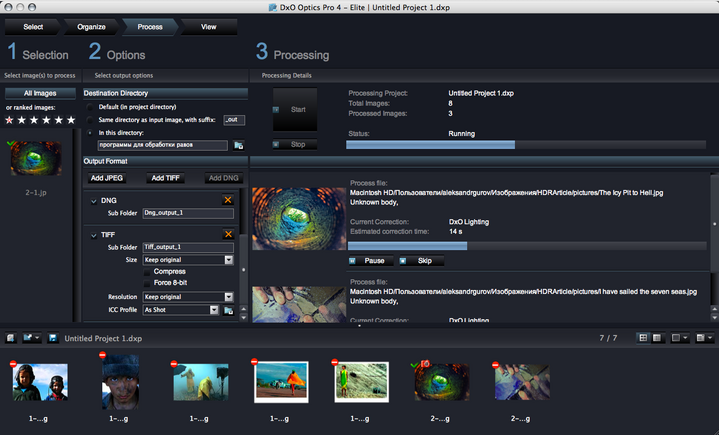
Task: Click the first red rank star
Action: pyautogui.click(x=10, y=120)
